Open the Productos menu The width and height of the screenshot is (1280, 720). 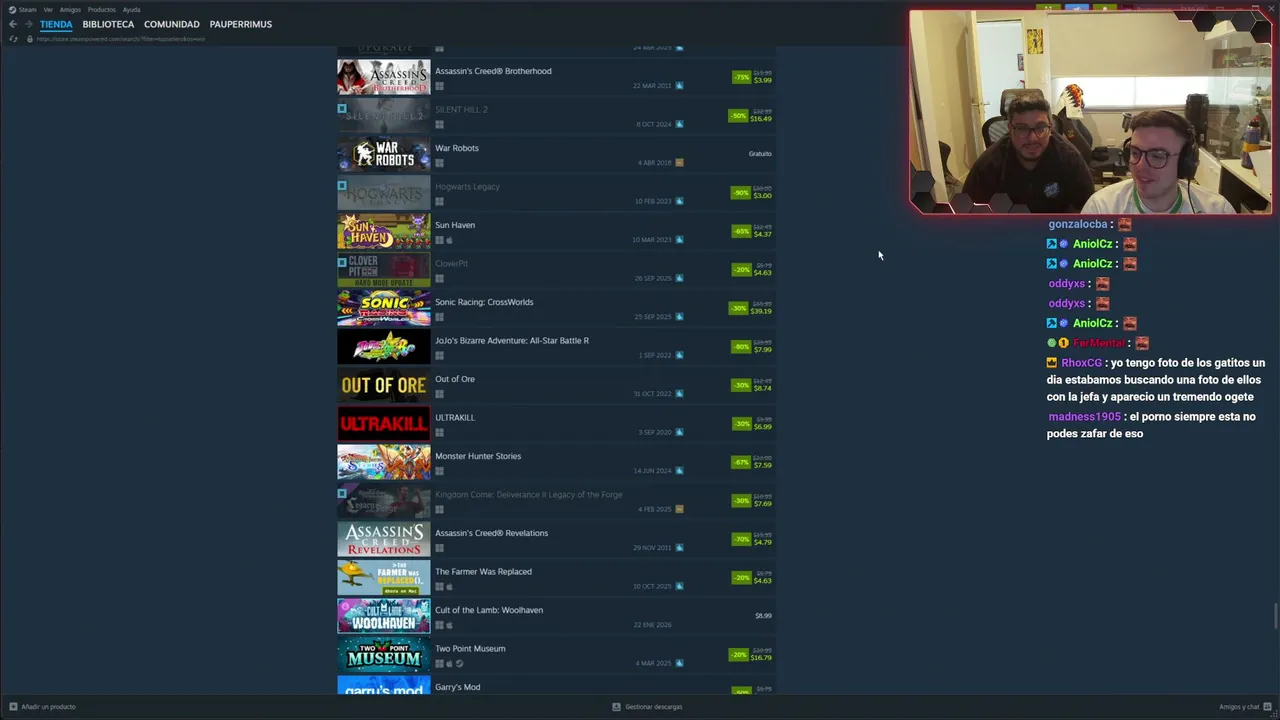pos(101,9)
